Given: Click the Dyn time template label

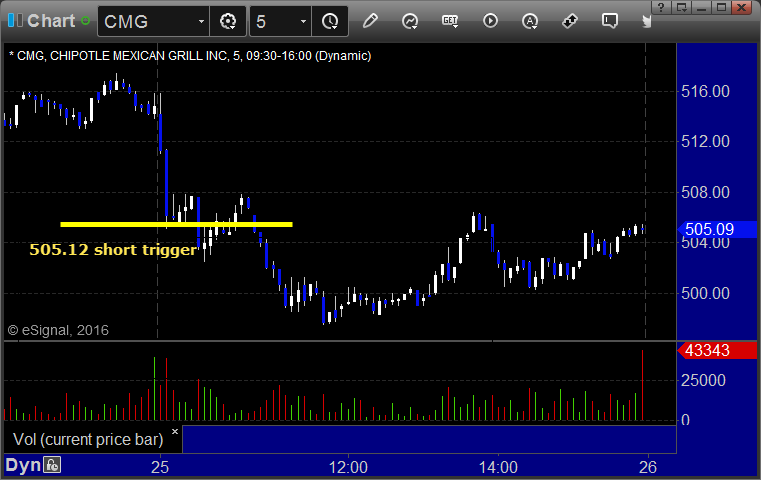Looking at the screenshot, I should (23, 465).
